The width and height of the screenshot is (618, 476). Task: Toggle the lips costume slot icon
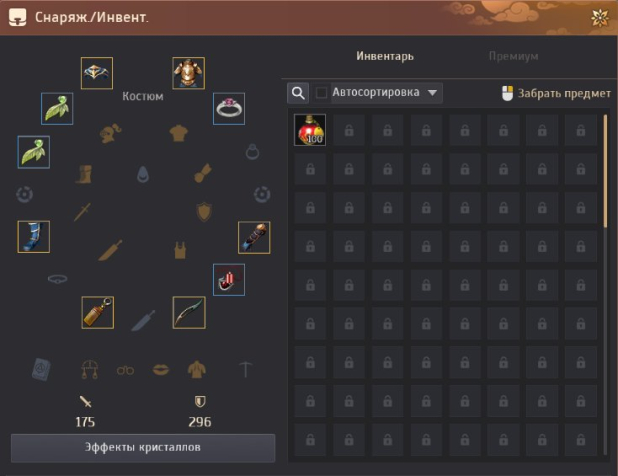pyautogui.click(x=161, y=370)
